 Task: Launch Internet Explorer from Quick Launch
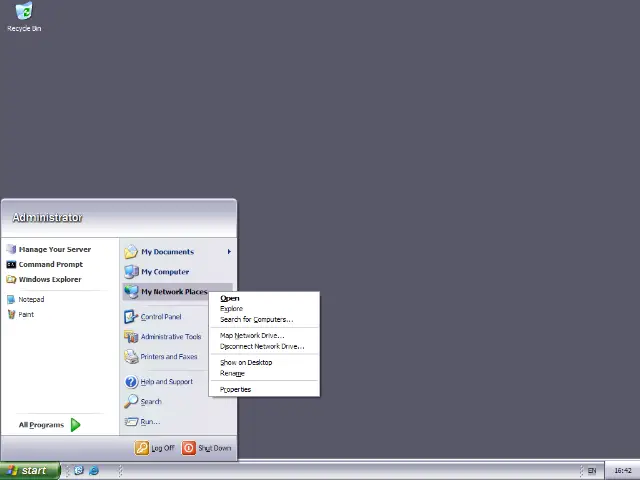tap(94, 470)
